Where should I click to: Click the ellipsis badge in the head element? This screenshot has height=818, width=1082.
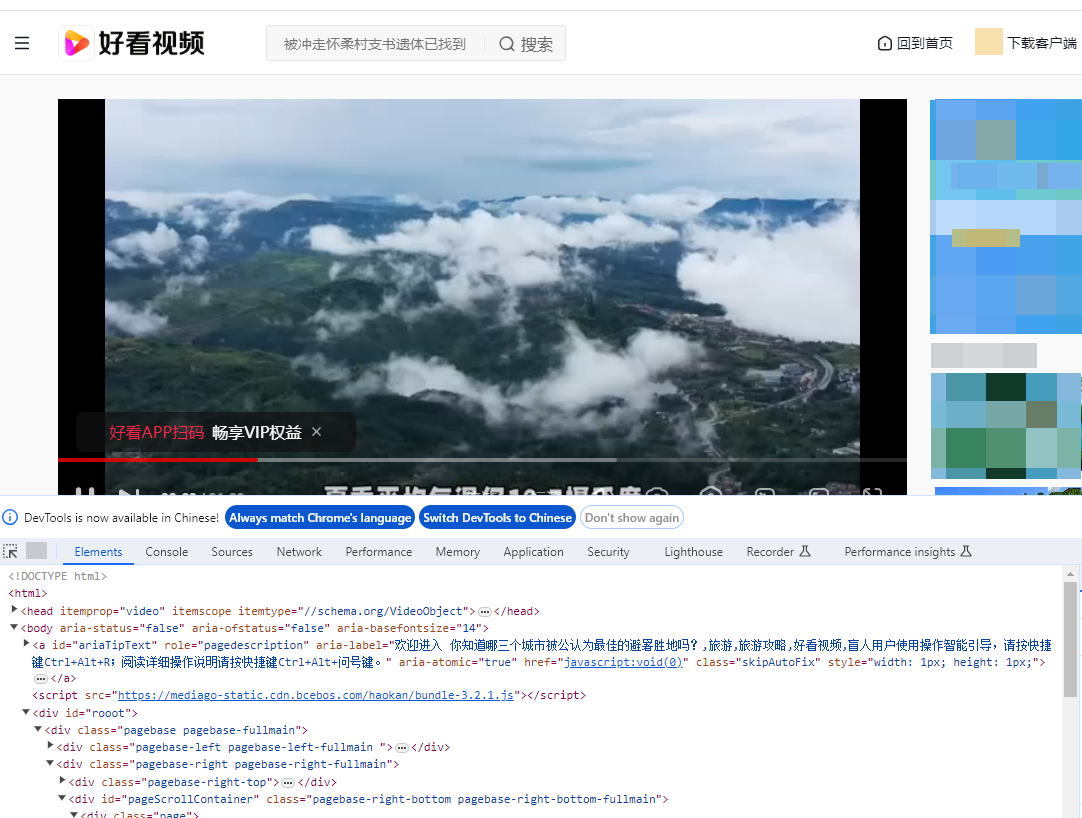[x=484, y=612]
